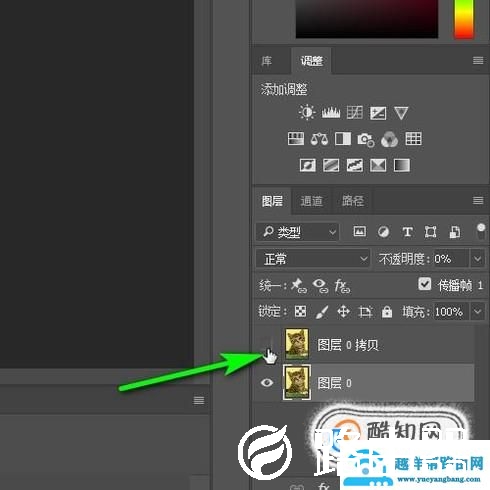Add a Posterize adjustment

click(x=331, y=165)
